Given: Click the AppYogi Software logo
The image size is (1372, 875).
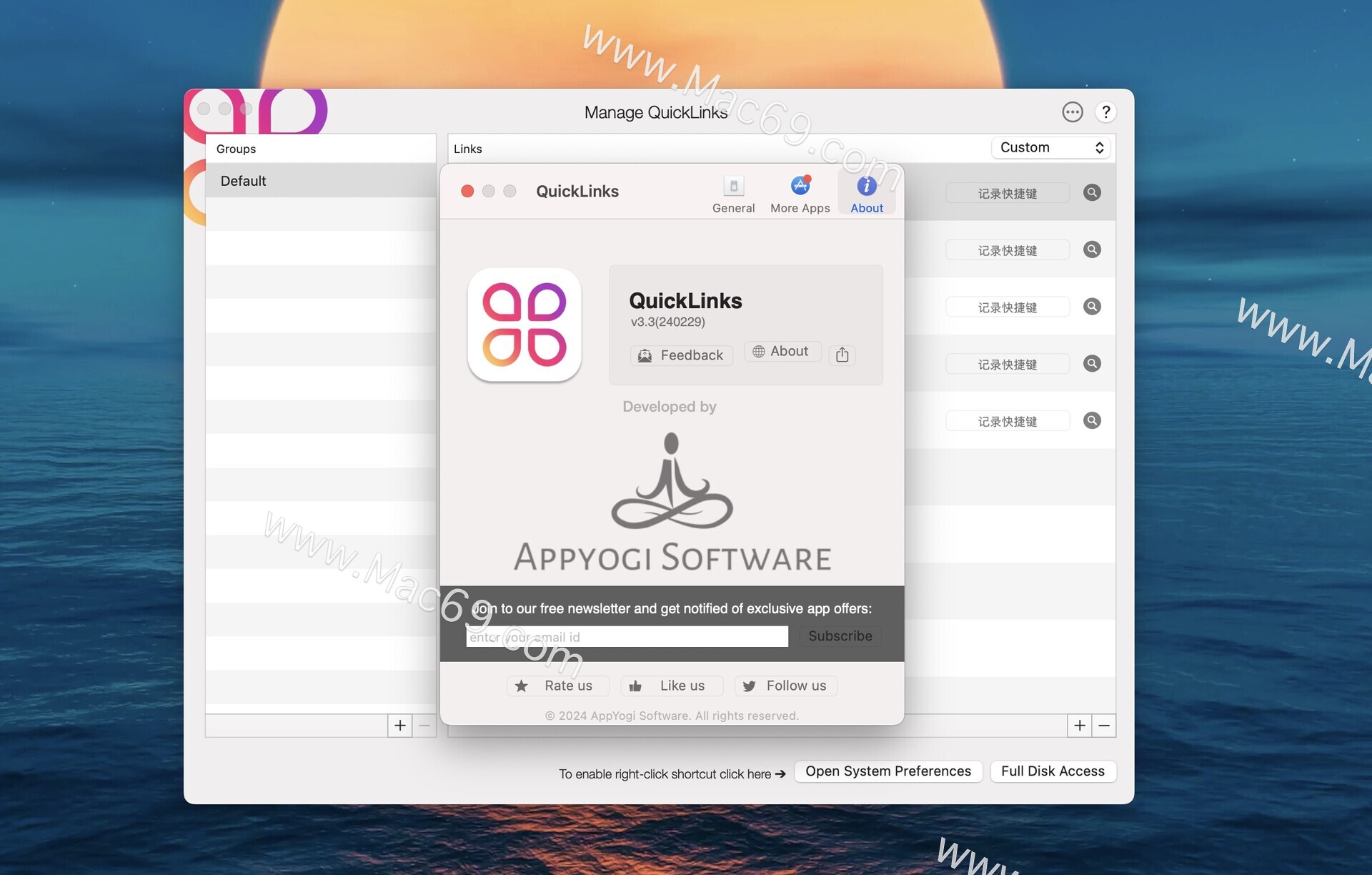Looking at the screenshot, I should pos(672,502).
